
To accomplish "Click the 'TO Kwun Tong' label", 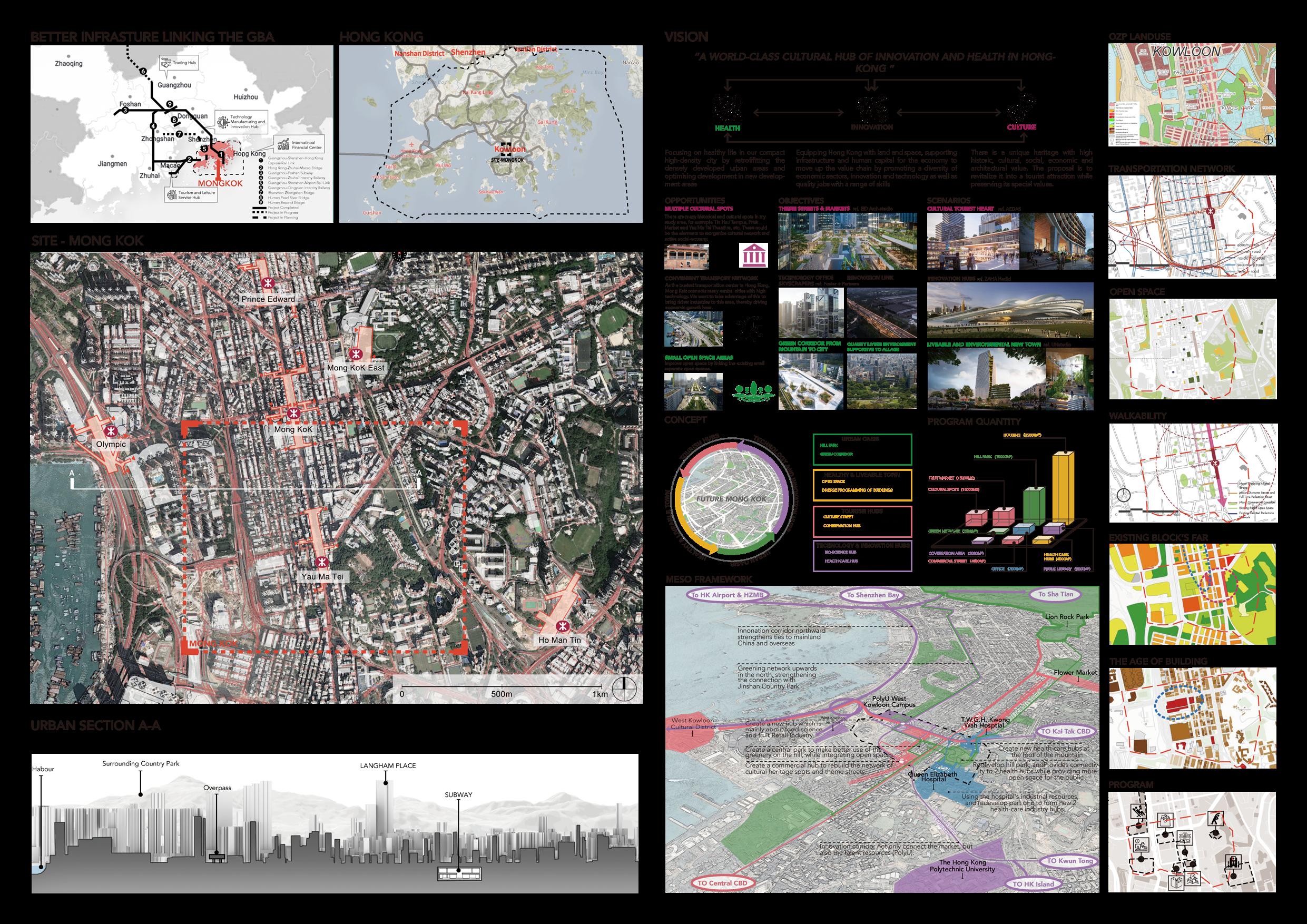I will coord(1069,861).
